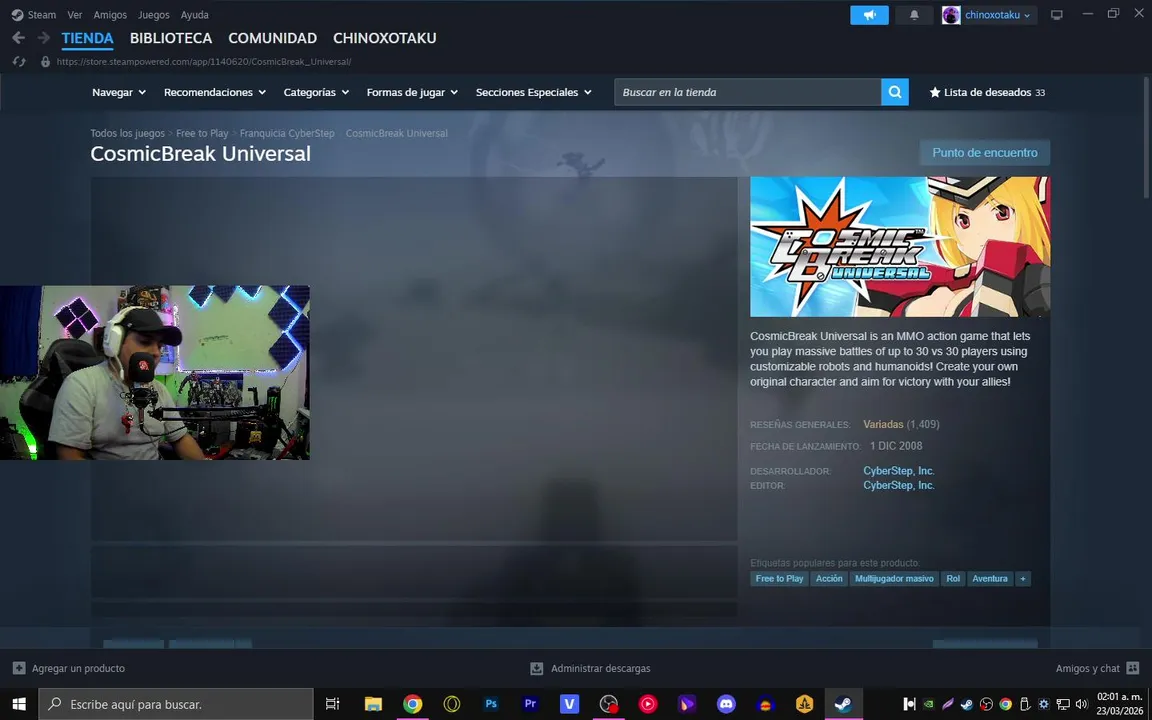The height and width of the screenshot is (720, 1152).
Task: Open the Formas de jugar dropdown
Action: click(x=412, y=92)
